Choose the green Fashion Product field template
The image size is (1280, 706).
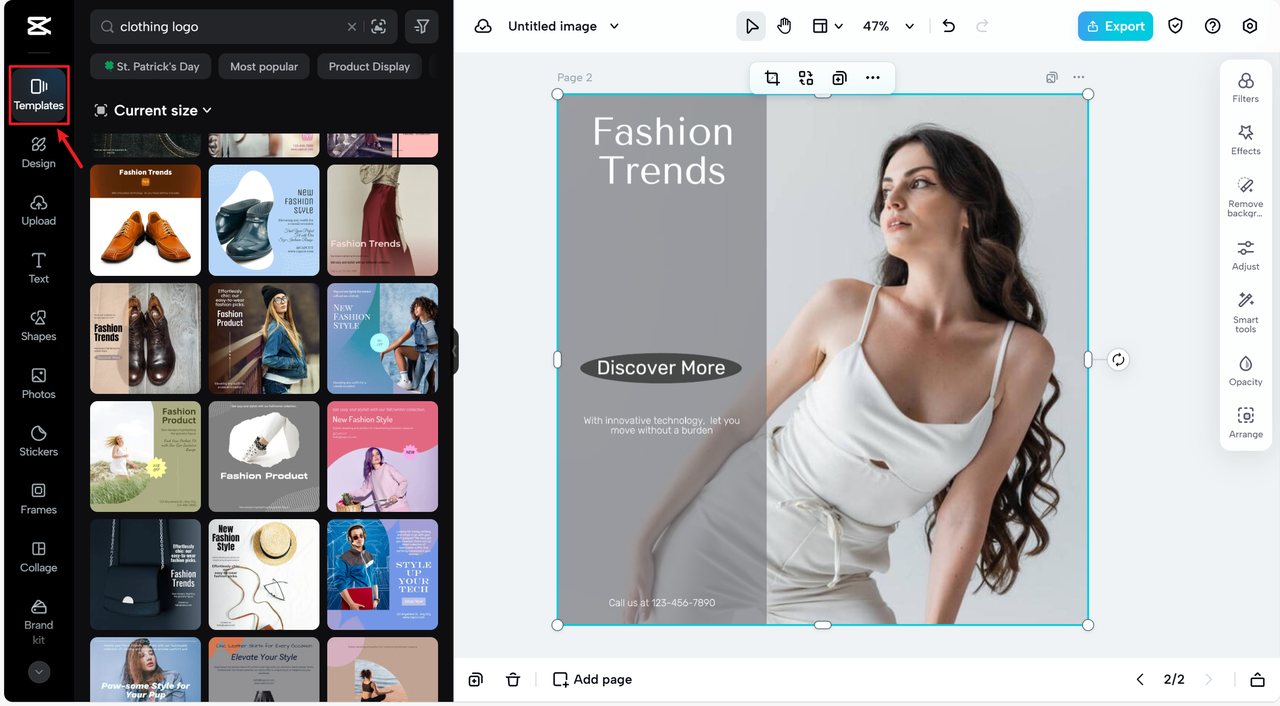146,457
